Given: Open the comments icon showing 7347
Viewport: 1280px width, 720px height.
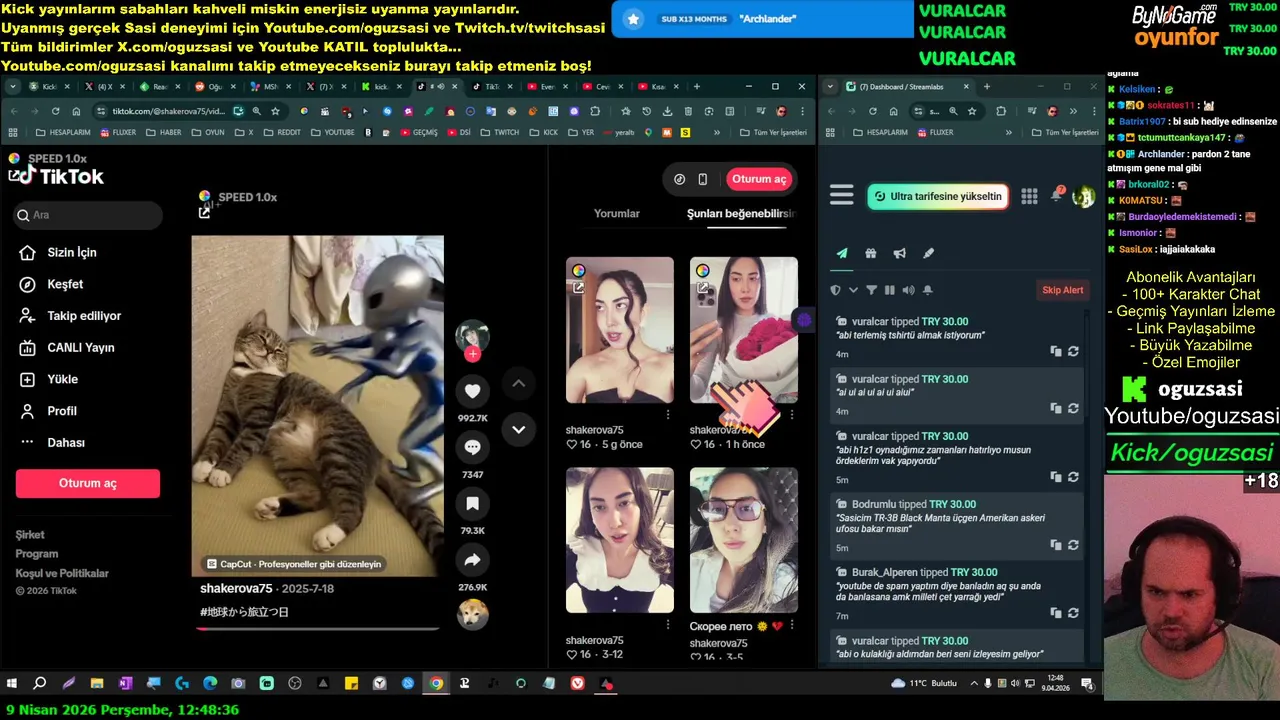Looking at the screenshot, I should pos(473,447).
